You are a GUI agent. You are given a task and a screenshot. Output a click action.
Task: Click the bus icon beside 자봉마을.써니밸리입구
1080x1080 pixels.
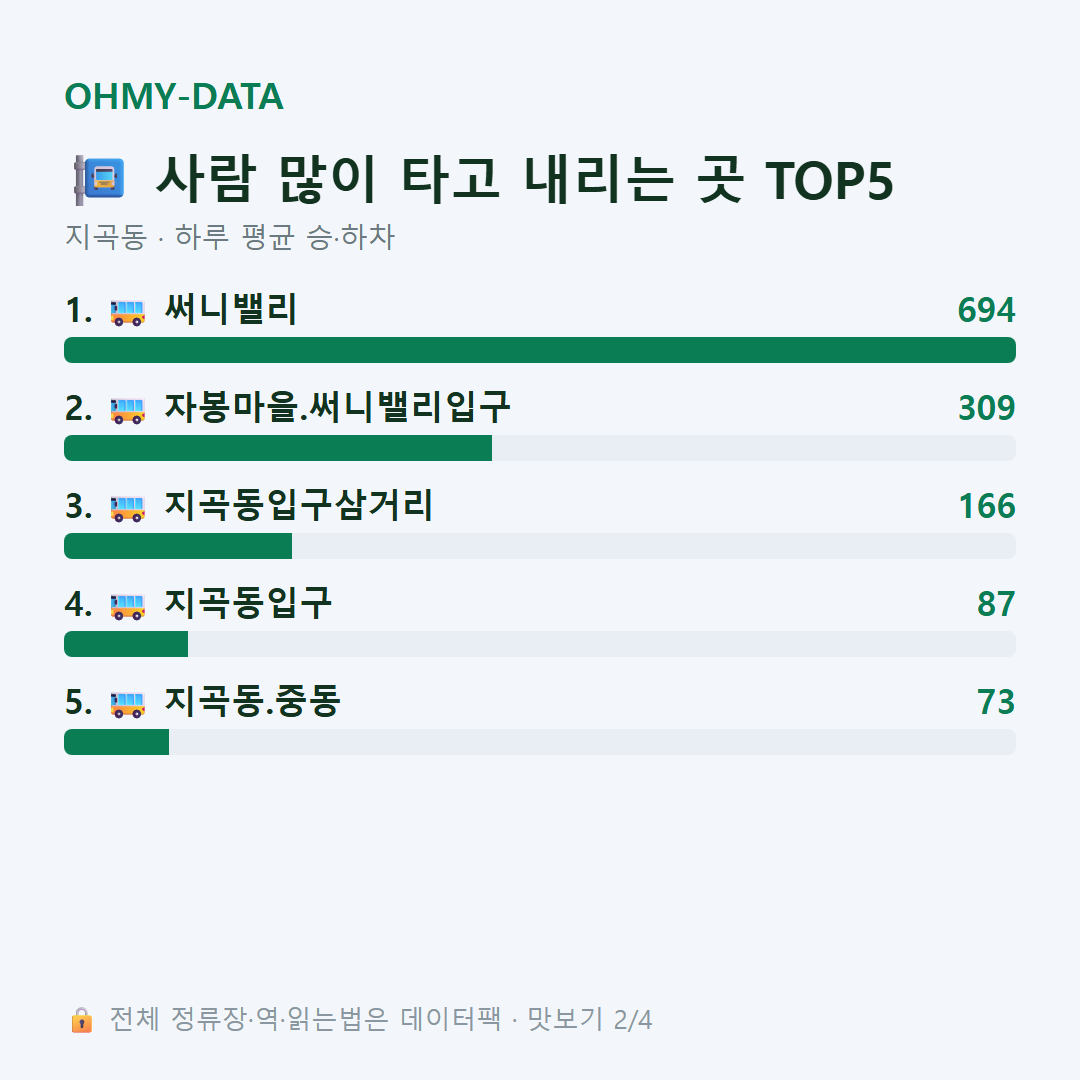(x=127, y=409)
